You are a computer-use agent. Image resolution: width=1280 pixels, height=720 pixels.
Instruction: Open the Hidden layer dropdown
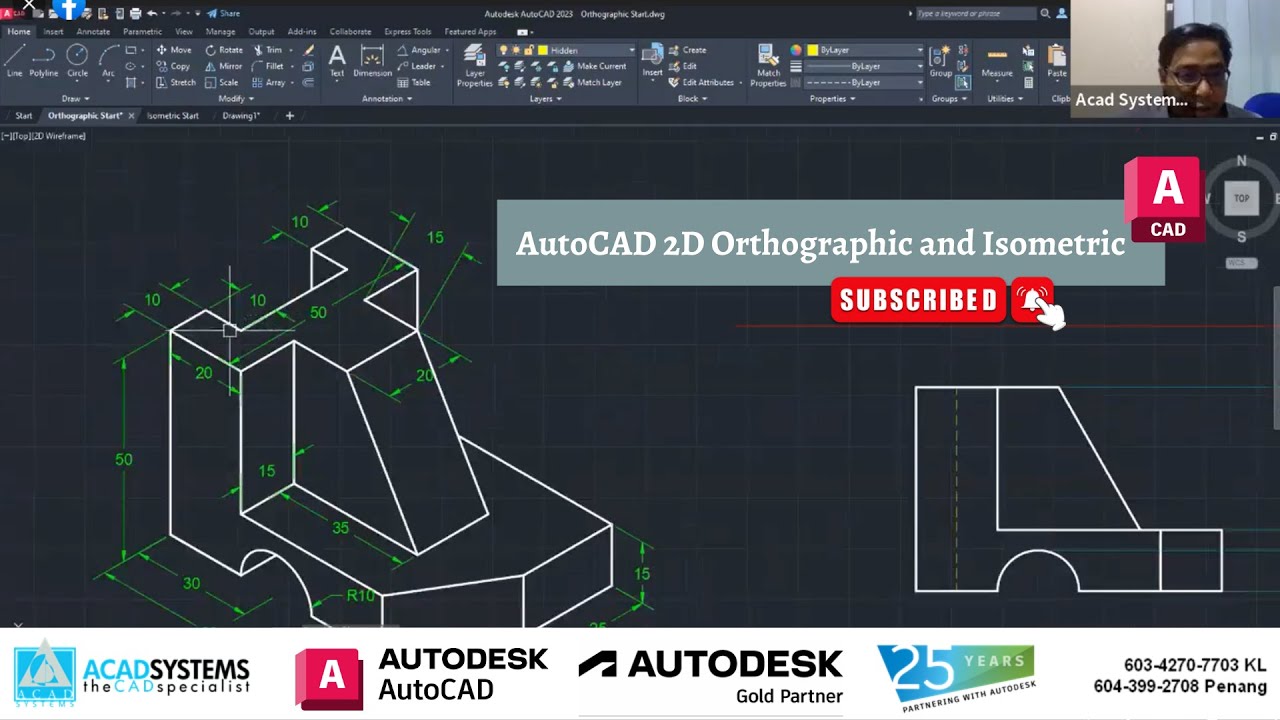[x=631, y=50]
